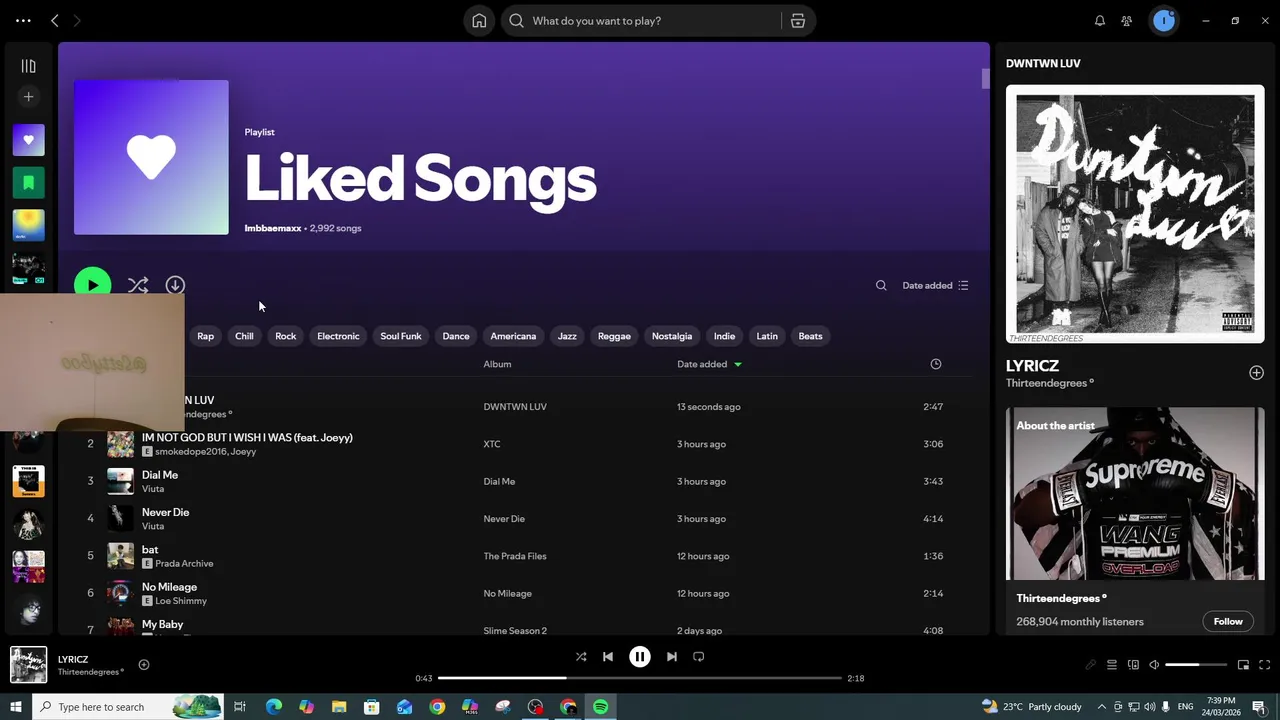Expand Your Library sidebar
The image size is (1280, 720).
(x=29, y=66)
